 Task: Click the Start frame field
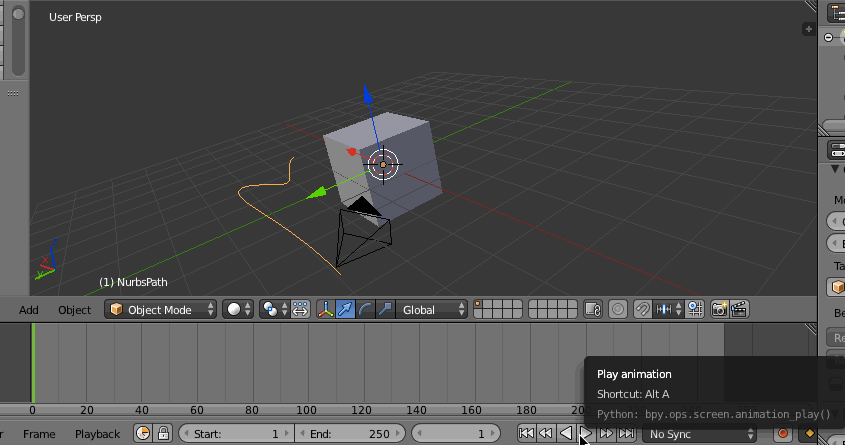[x=237, y=434]
